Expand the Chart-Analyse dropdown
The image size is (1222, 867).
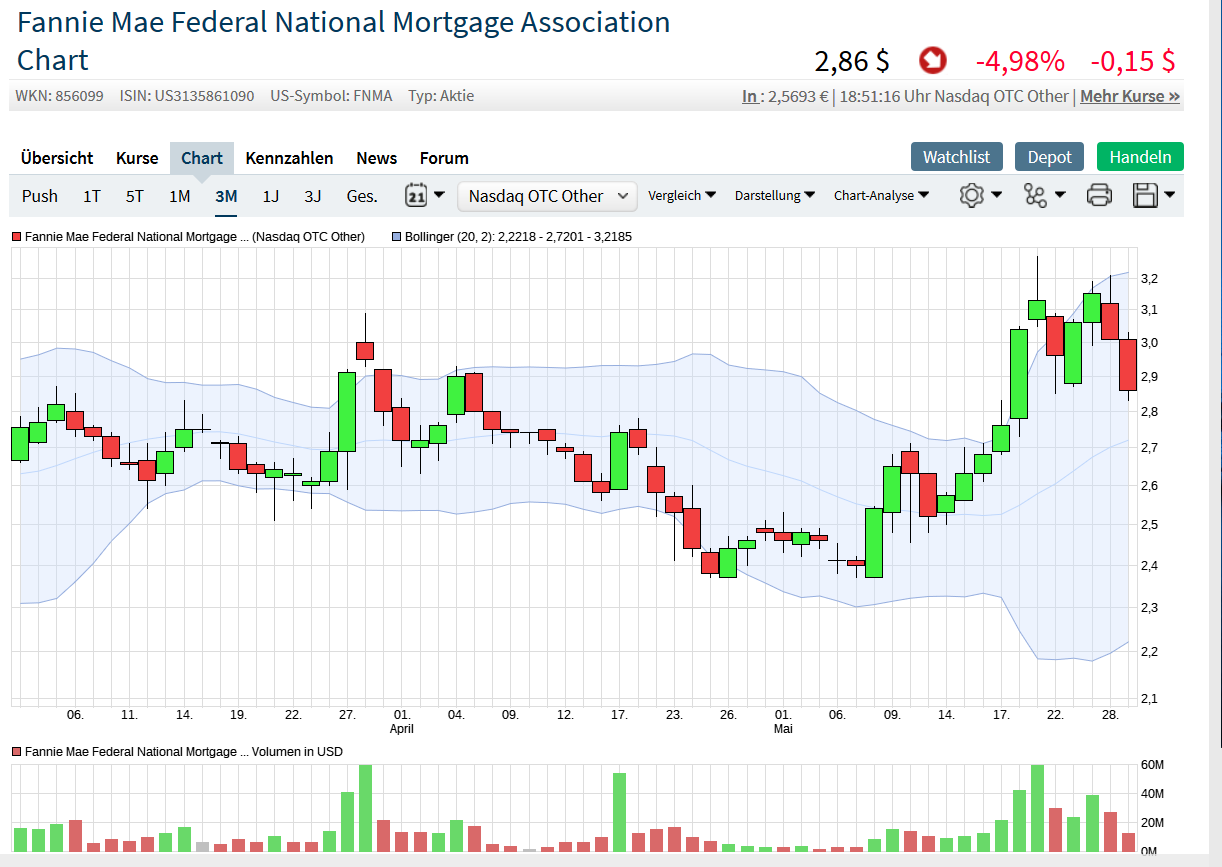click(881, 196)
